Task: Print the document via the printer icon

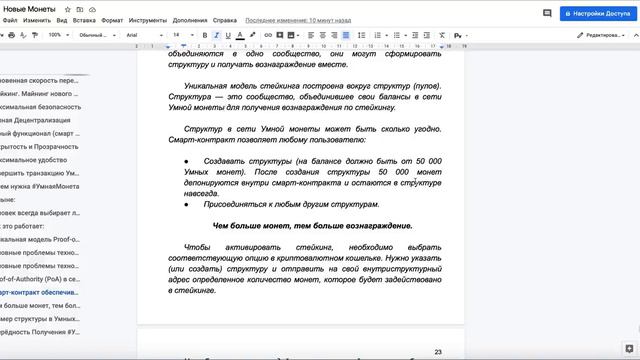Action: (12, 36)
